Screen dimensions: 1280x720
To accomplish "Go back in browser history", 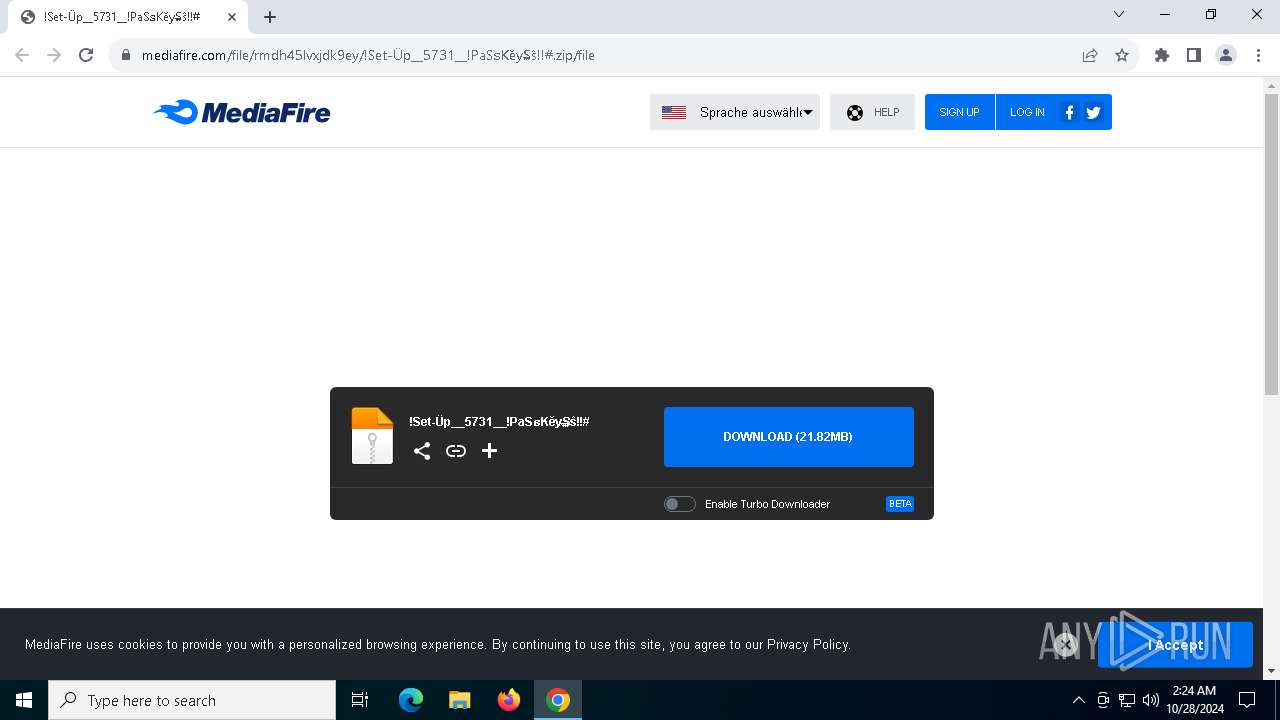I will (22, 55).
